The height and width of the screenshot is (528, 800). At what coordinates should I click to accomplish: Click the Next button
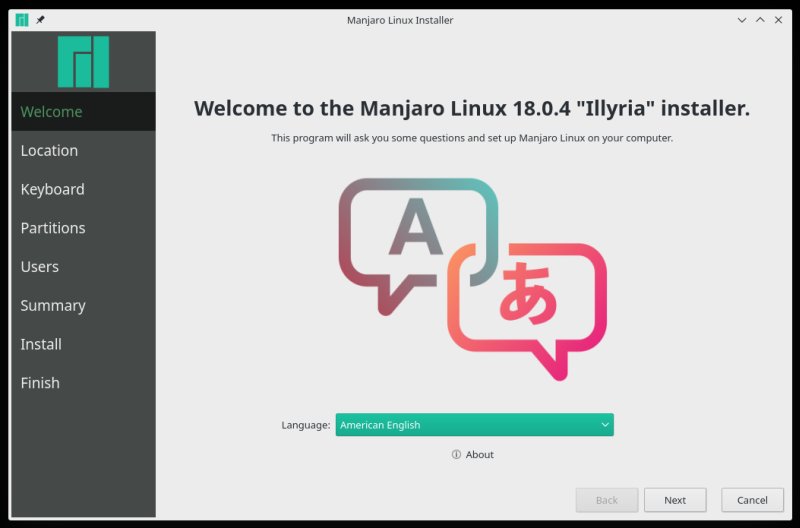click(675, 500)
